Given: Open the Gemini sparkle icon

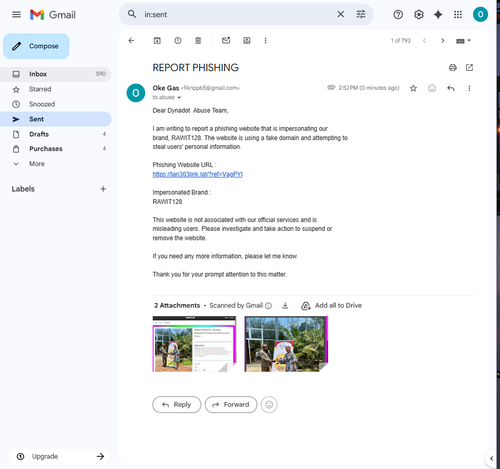Looking at the screenshot, I should pos(438,15).
